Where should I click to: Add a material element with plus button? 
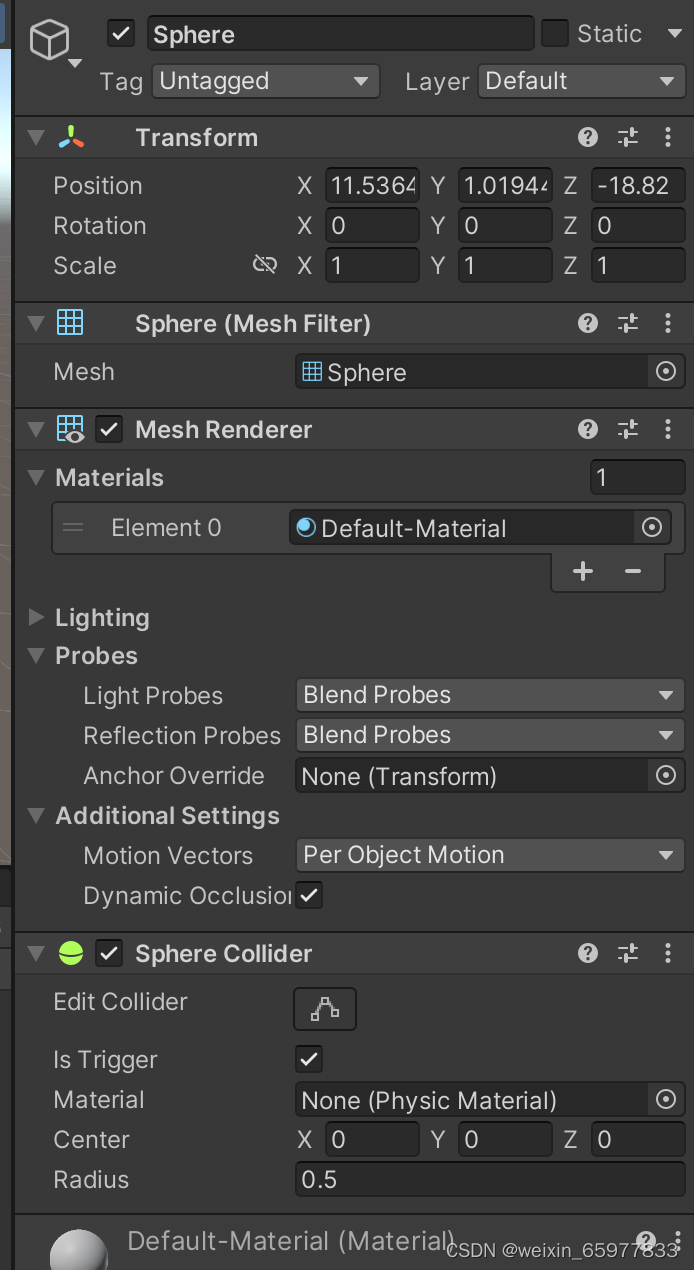click(583, 571)
